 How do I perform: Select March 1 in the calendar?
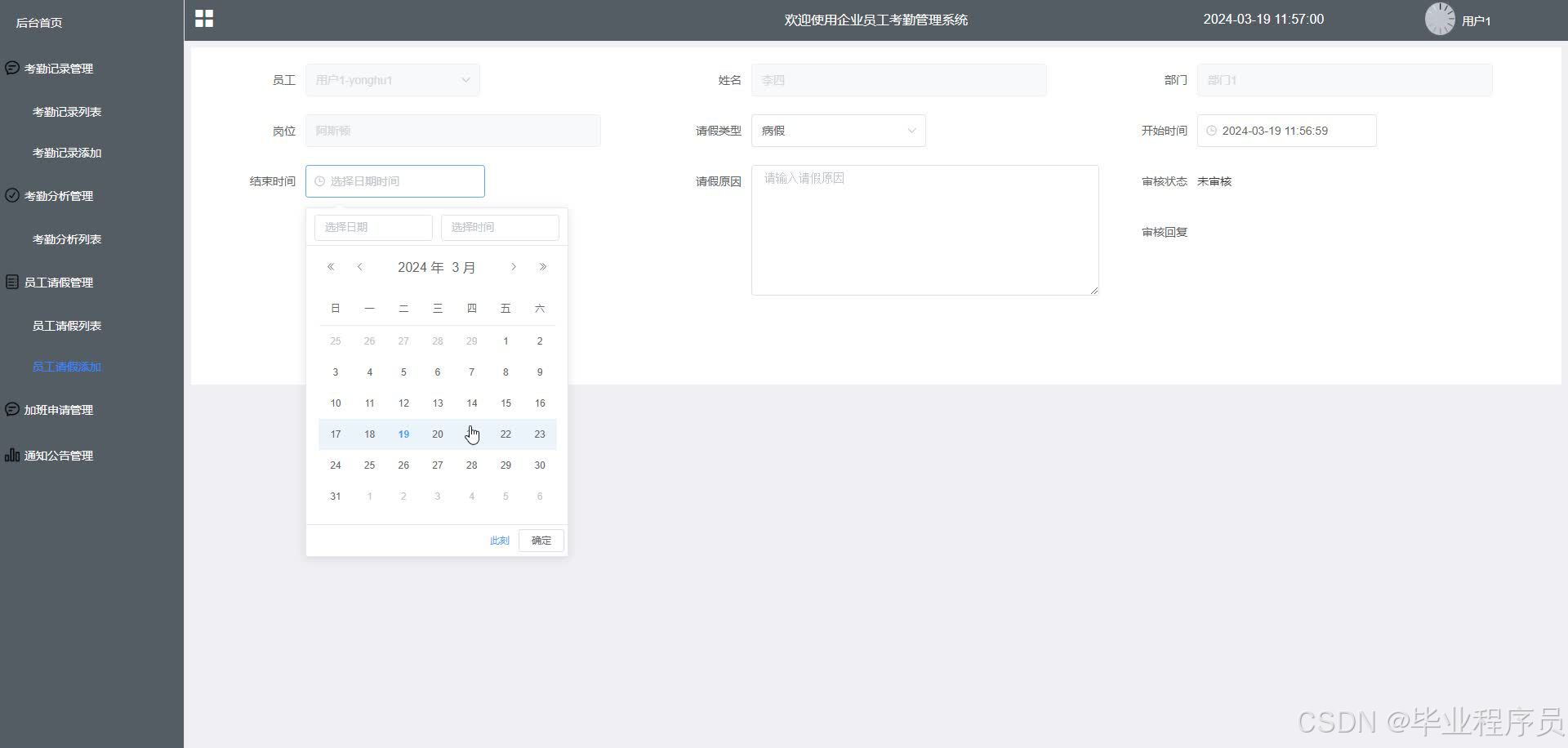[506, 341]
